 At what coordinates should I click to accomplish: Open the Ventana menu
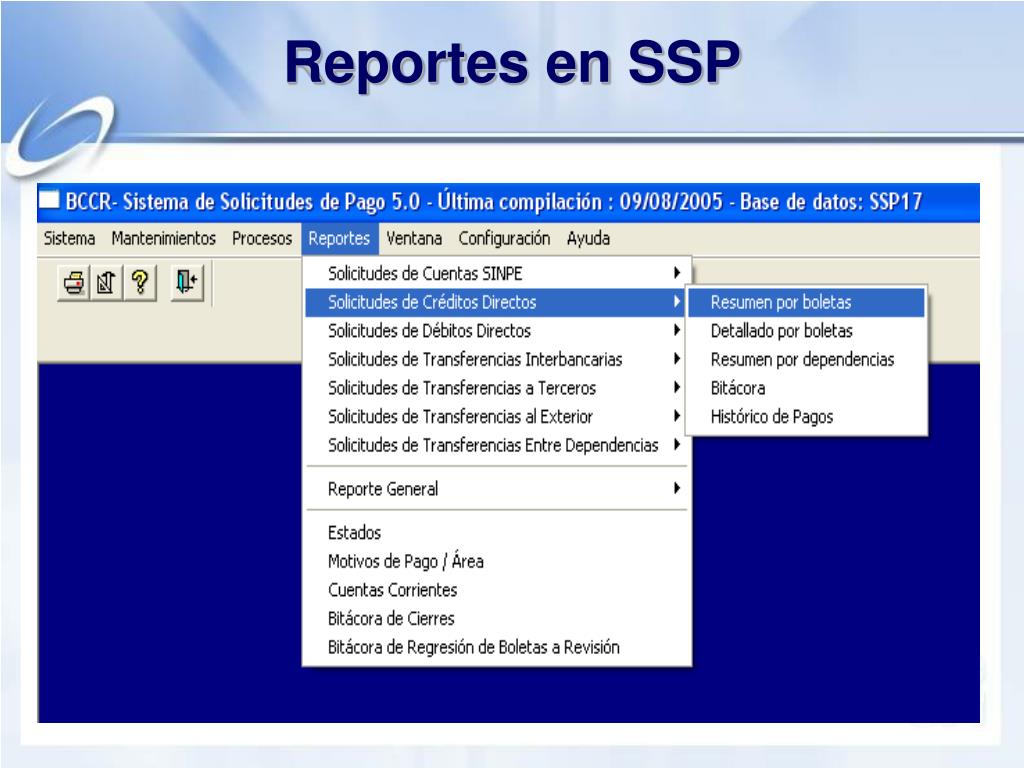pos(414,238)
